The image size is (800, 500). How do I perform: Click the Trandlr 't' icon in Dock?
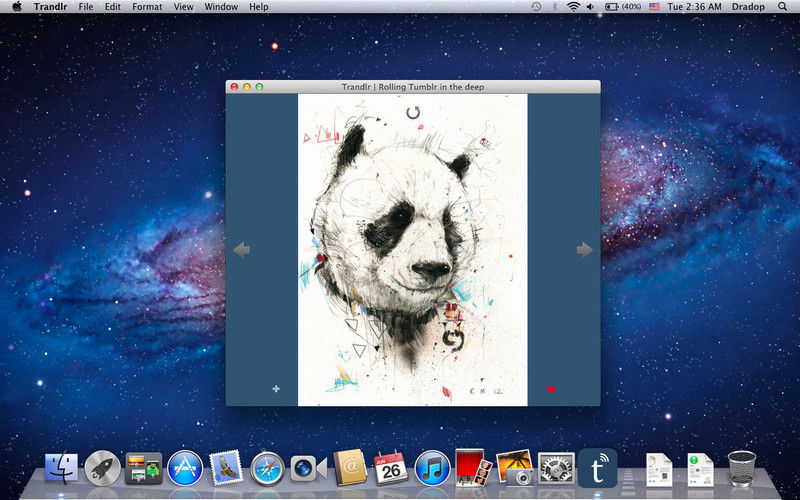(597, 468)
